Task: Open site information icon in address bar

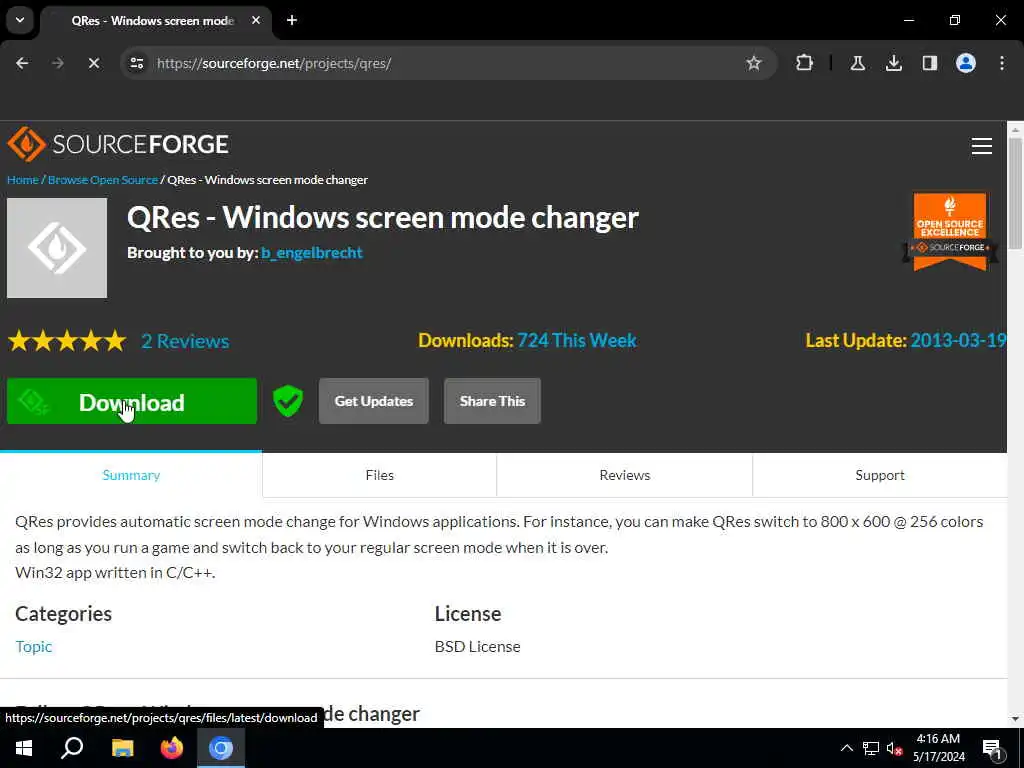Action: 136,63
